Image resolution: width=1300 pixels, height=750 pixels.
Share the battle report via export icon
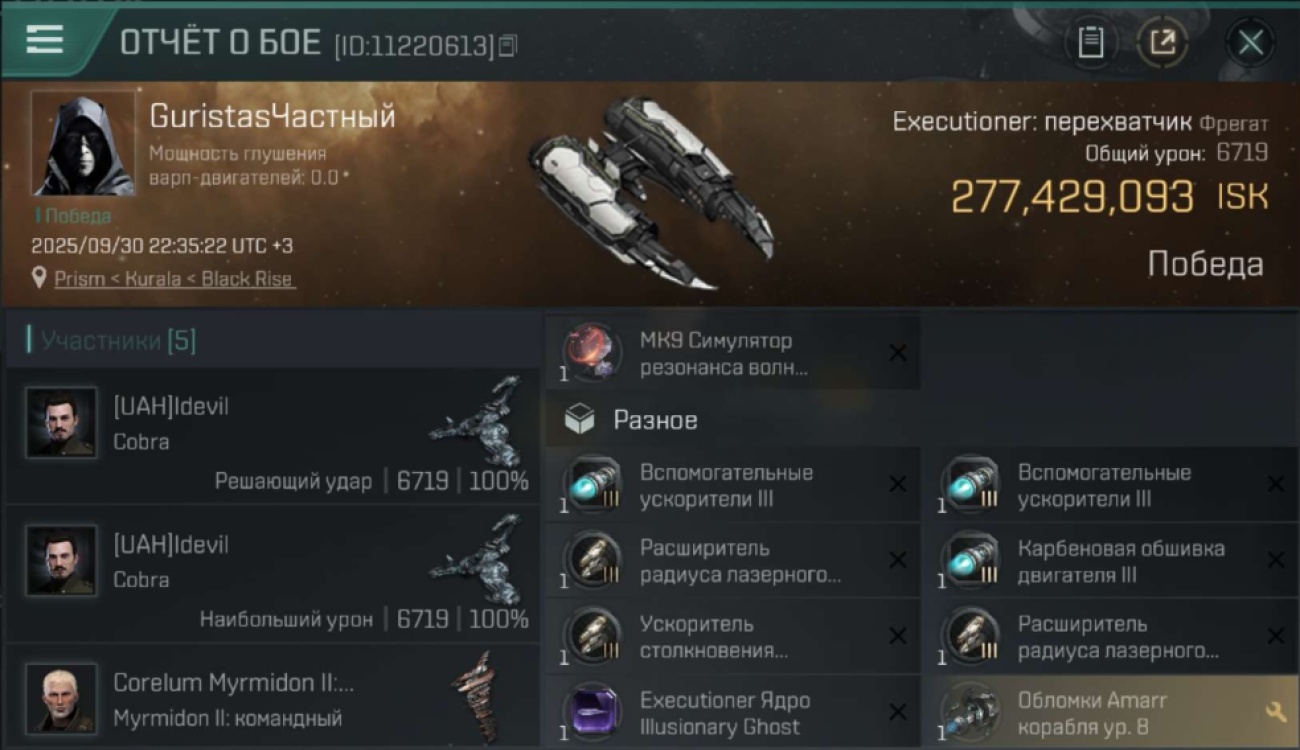[1162, 43]
